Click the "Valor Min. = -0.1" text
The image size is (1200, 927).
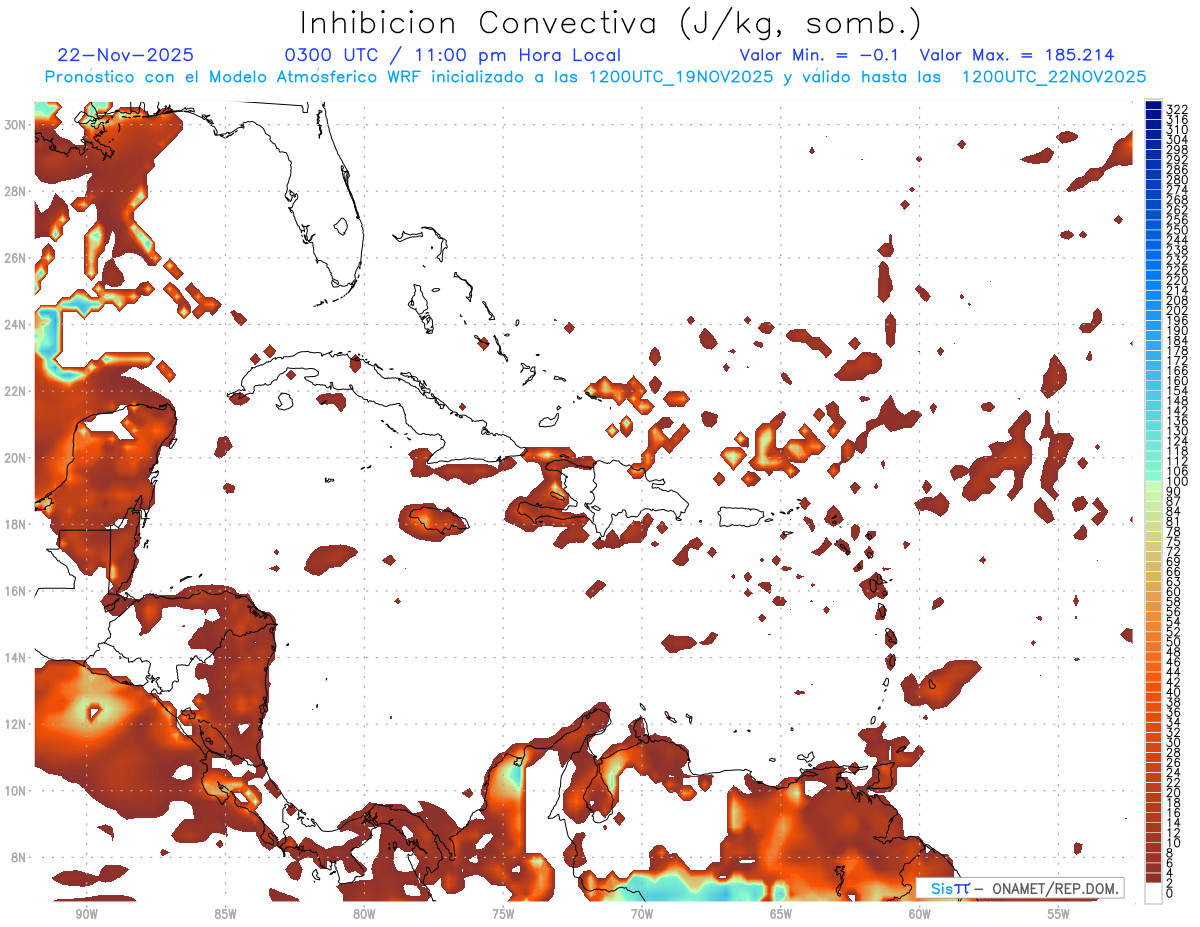click(x=821, y=55)
